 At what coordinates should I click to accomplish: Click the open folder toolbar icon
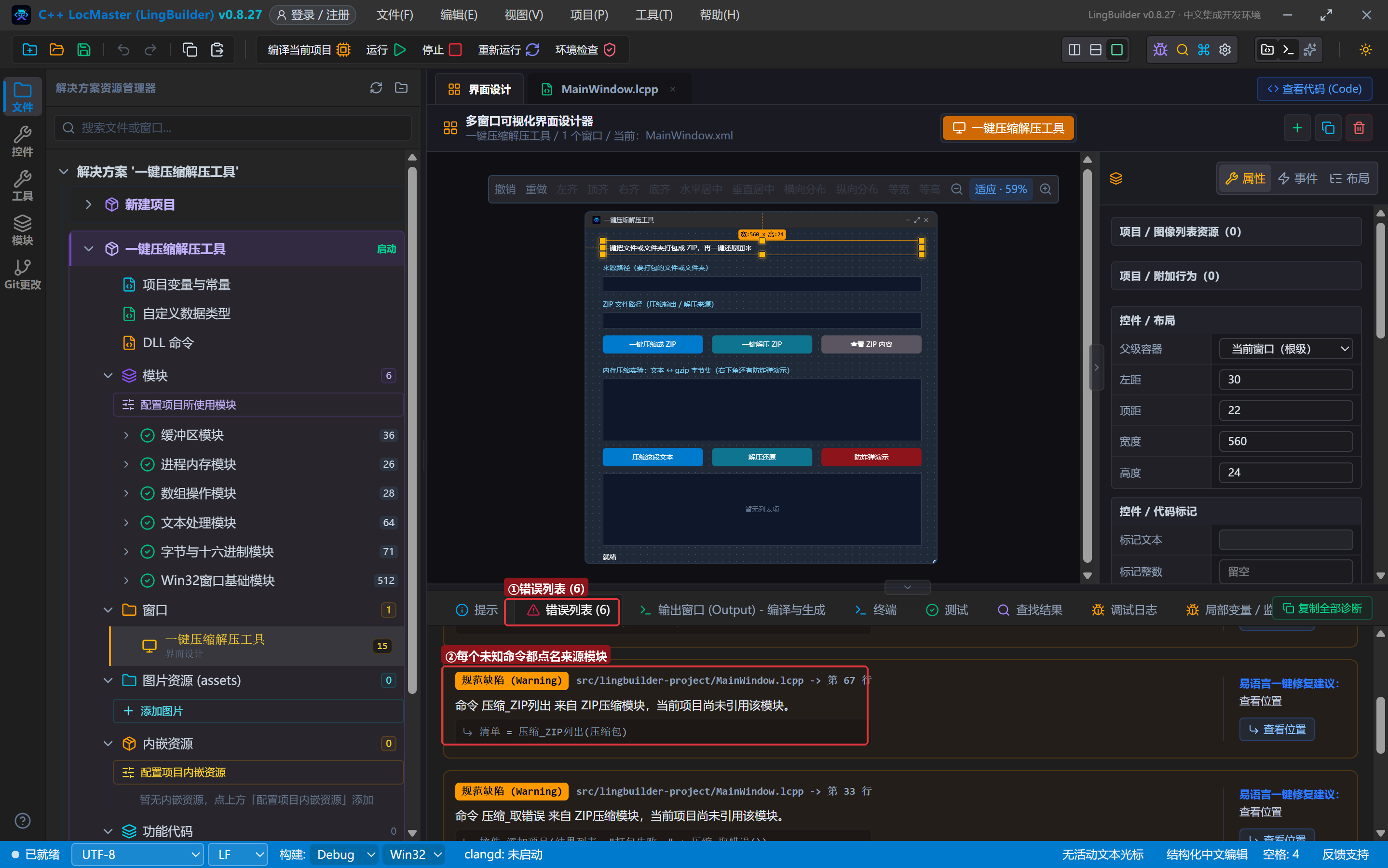point(57,50)
